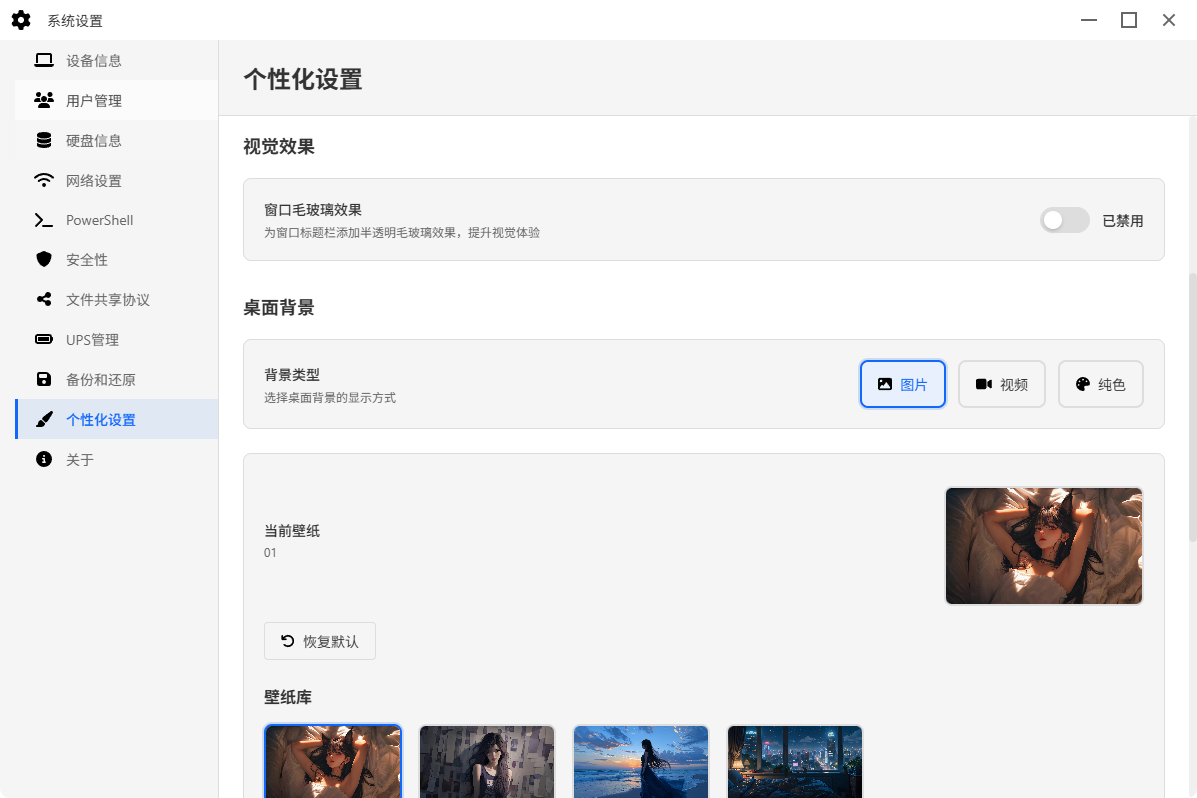Select 图片 background type

coord(902,384)
